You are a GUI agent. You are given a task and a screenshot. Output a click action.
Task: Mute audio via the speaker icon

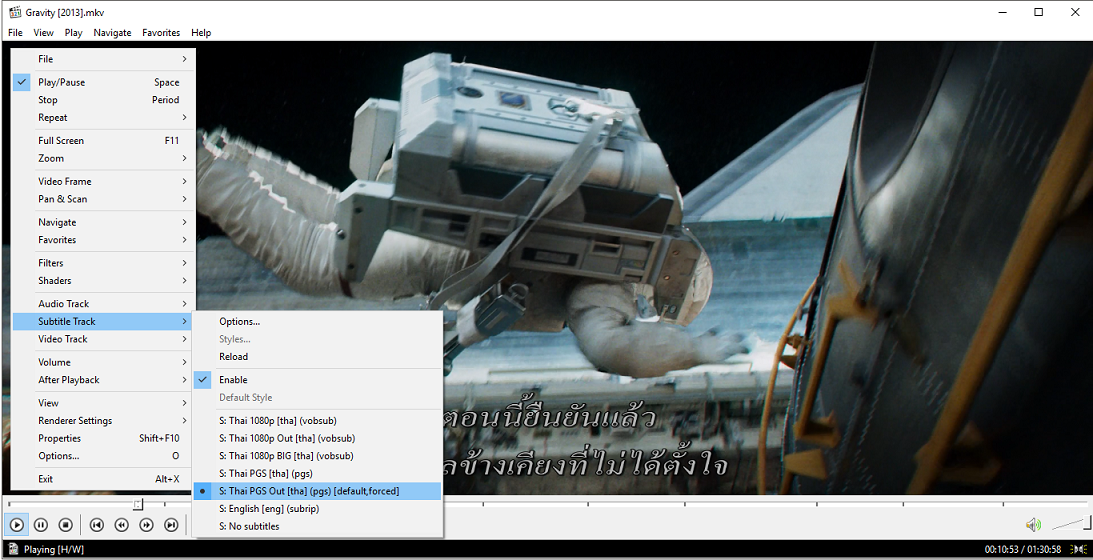[1033, 524]
